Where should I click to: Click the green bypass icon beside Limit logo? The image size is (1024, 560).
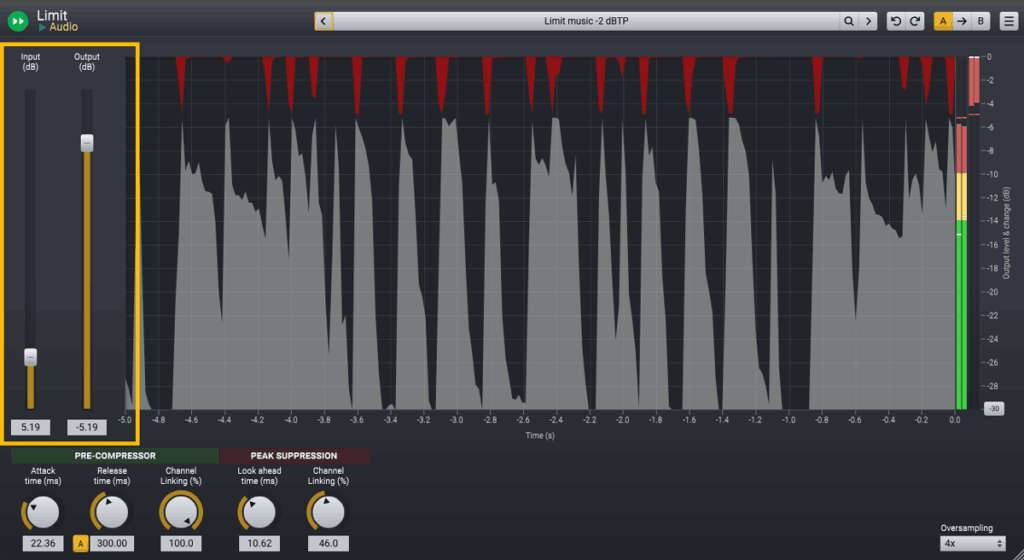click(x=18, y=21)
